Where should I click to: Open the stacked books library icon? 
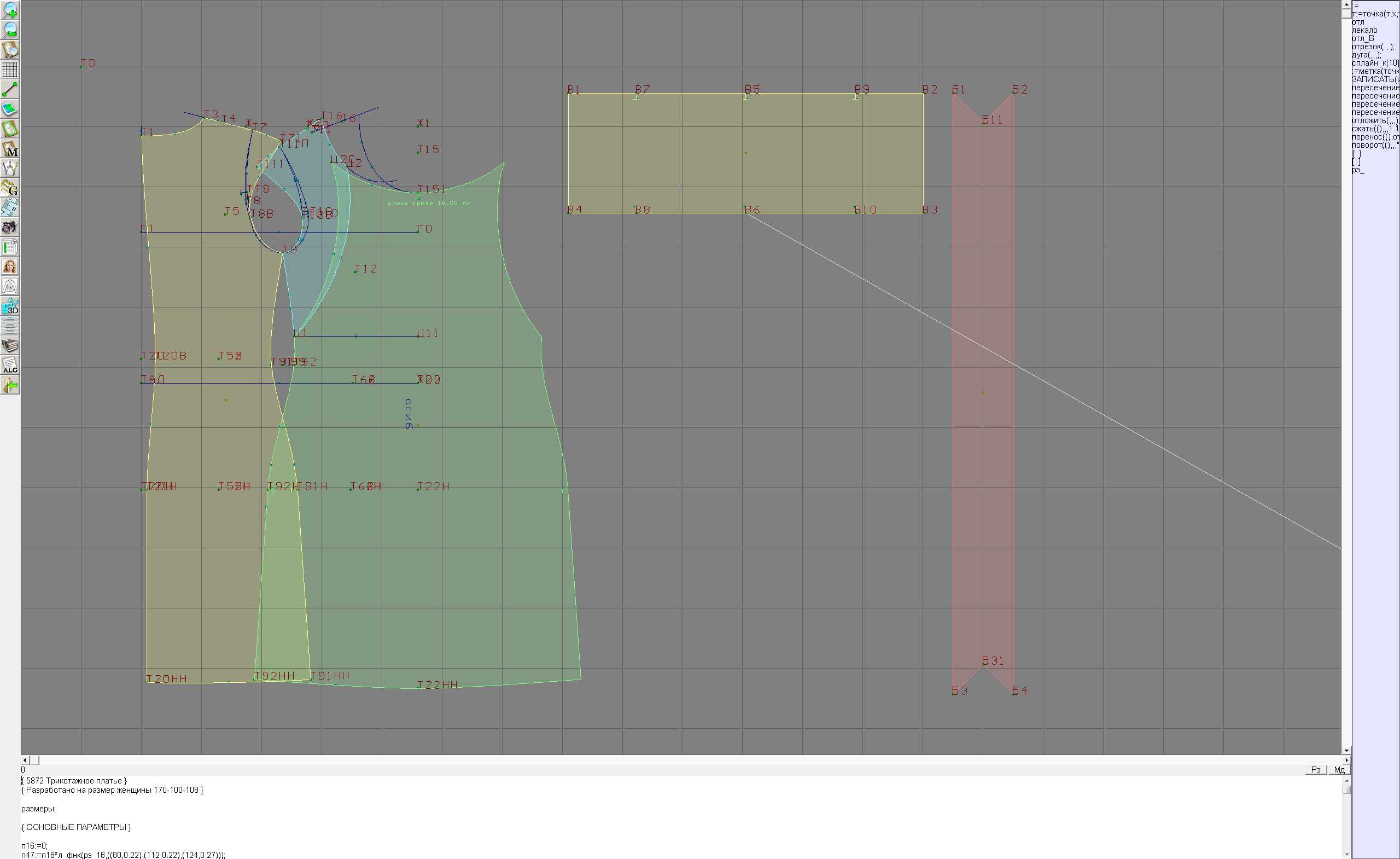(10, 346)
